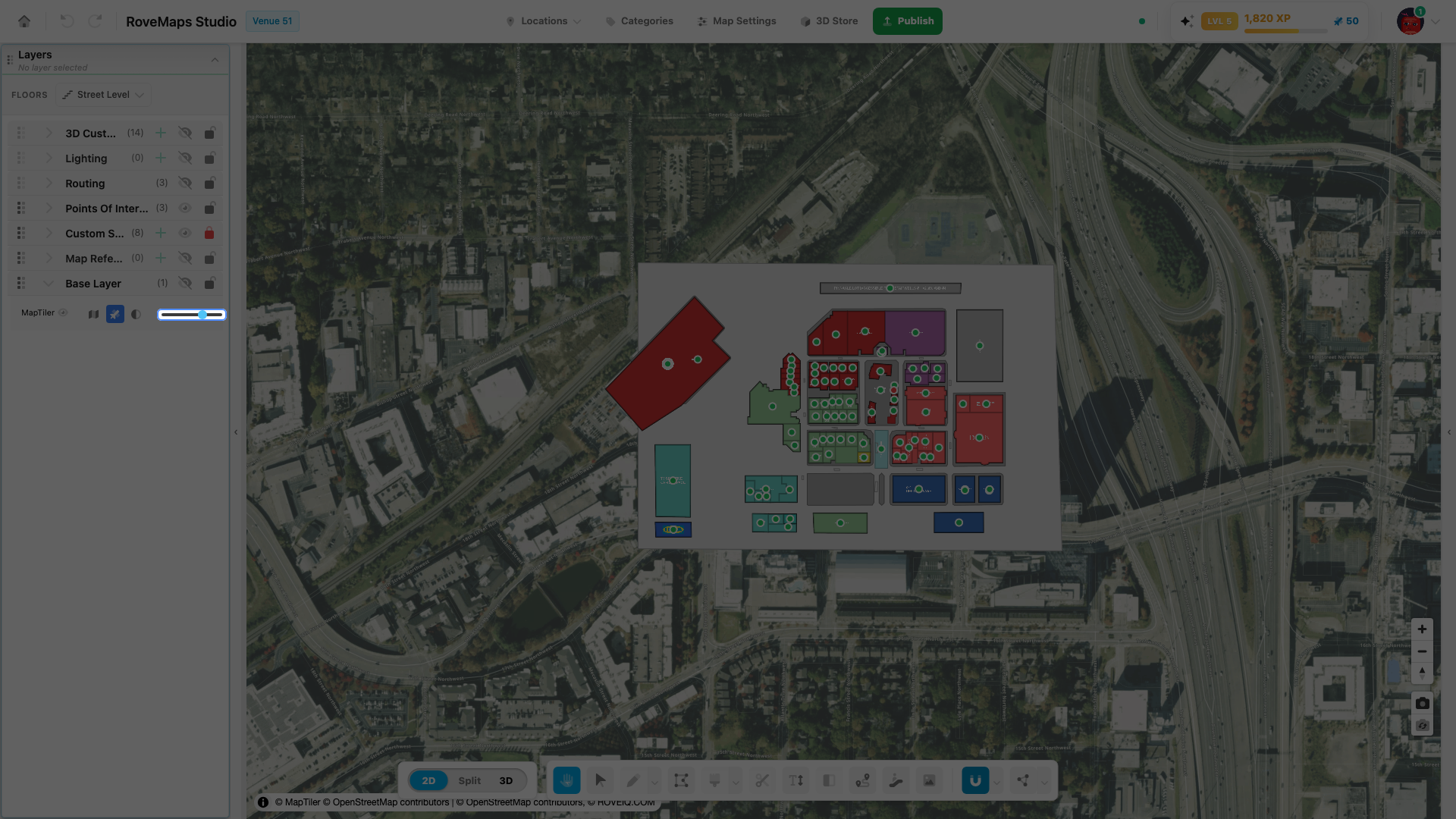Expand the Points Of Inter... layer
The width and height of the screenshot is (1456, 819).
(x=49, y=208)
